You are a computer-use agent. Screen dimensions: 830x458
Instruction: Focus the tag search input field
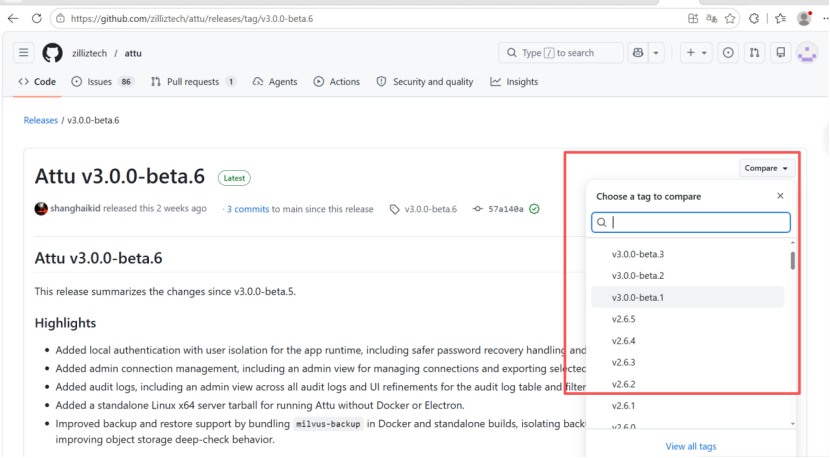pos(691,222)
